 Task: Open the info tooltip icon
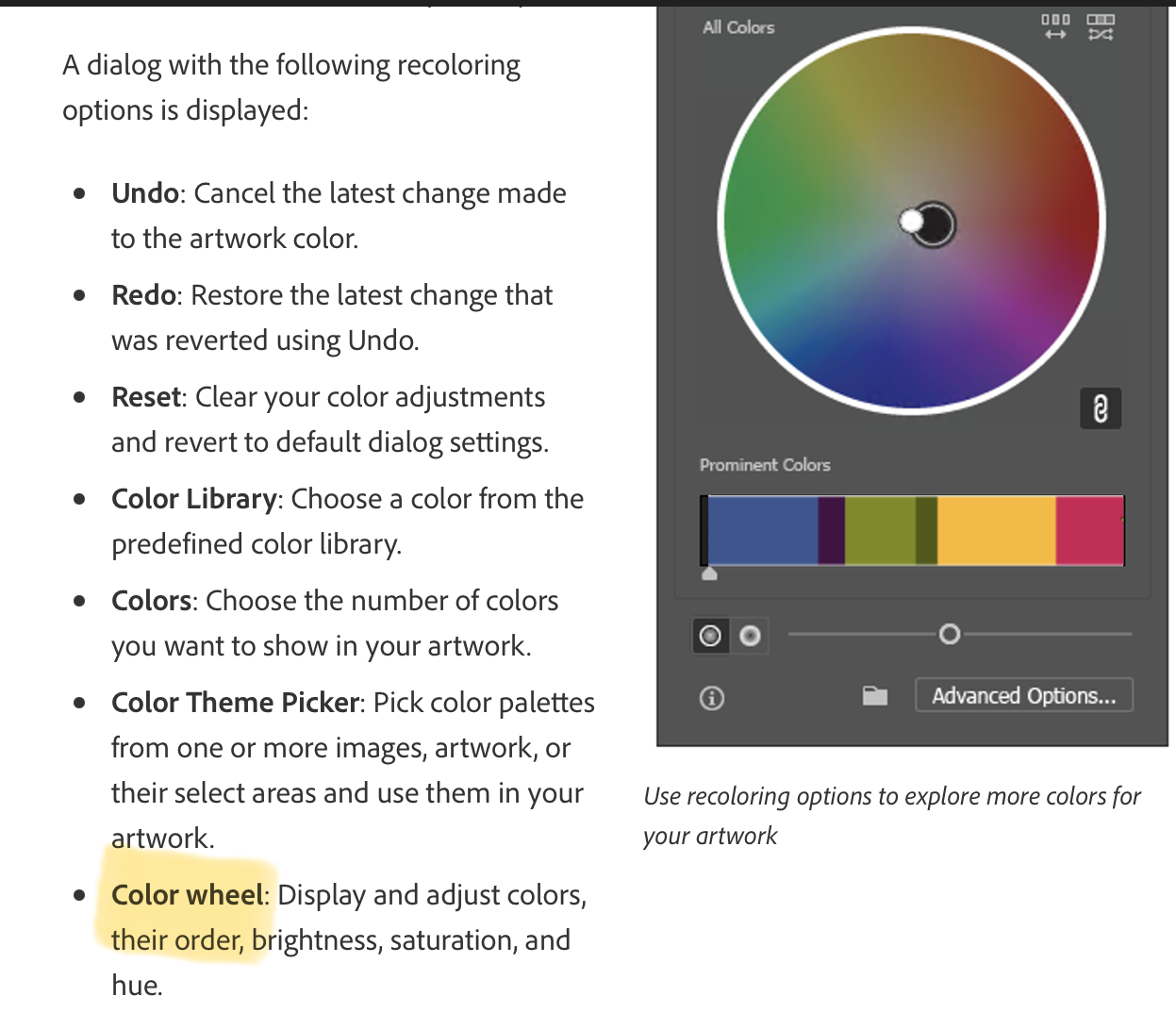[x=711, y=698]
